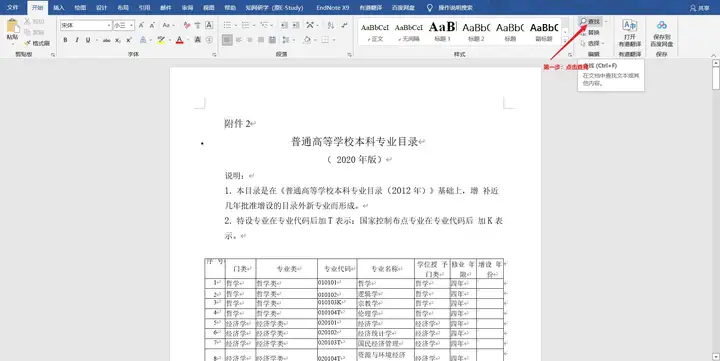720x361 pixels.
Task: Switch to the EndNote X9 tab
Action: point(333,8)
